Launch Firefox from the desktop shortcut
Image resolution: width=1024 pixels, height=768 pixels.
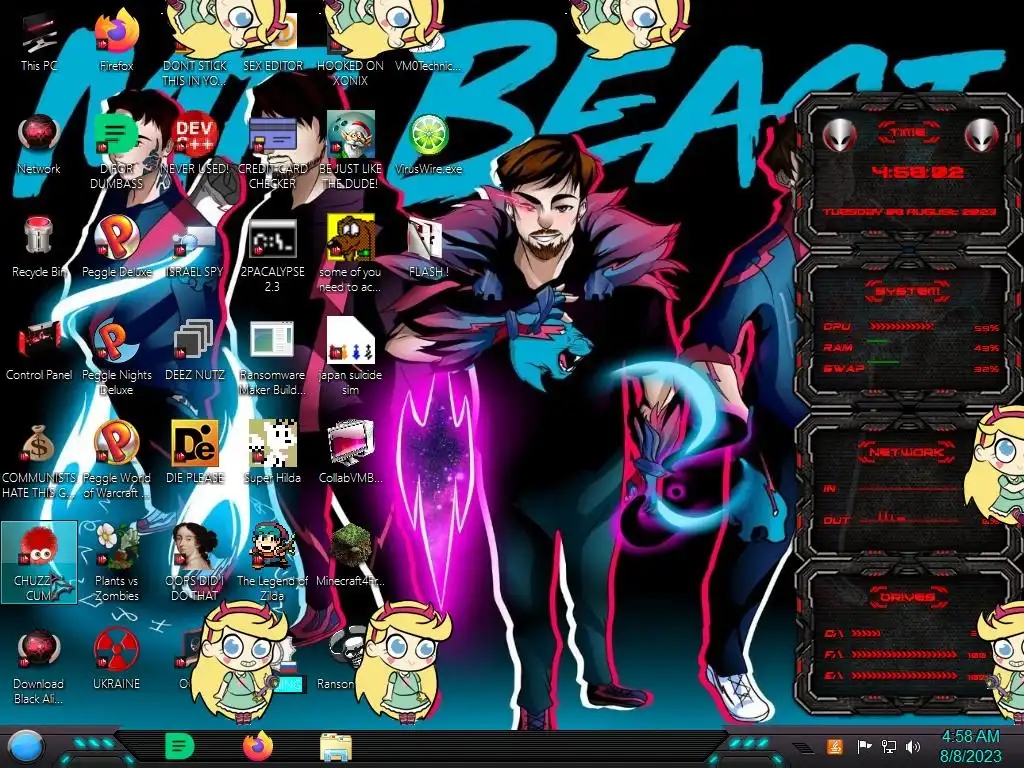click(x=116, y=42)
